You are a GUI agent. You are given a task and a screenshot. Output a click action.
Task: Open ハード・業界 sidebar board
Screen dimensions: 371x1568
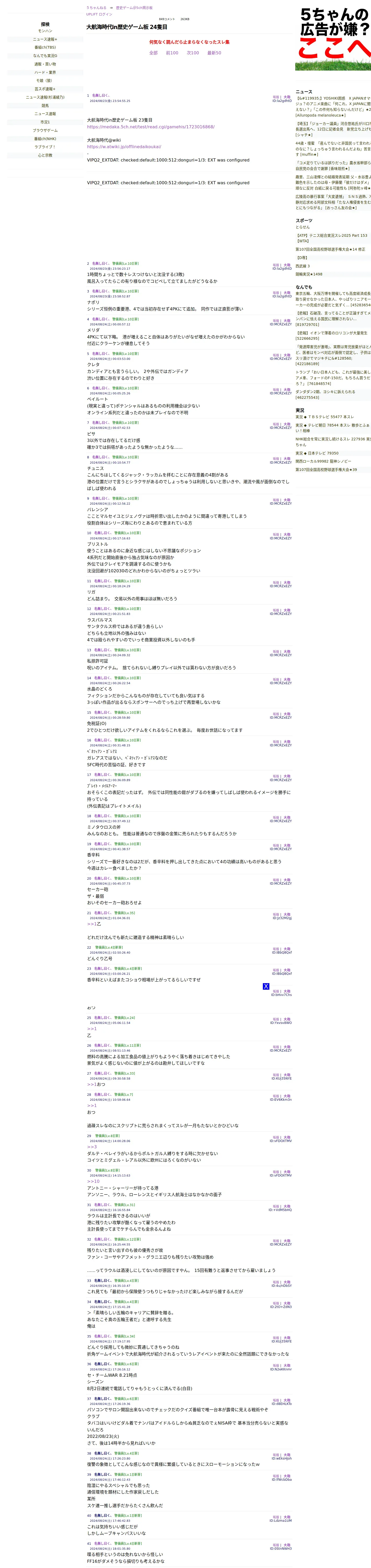pos(45,72)
